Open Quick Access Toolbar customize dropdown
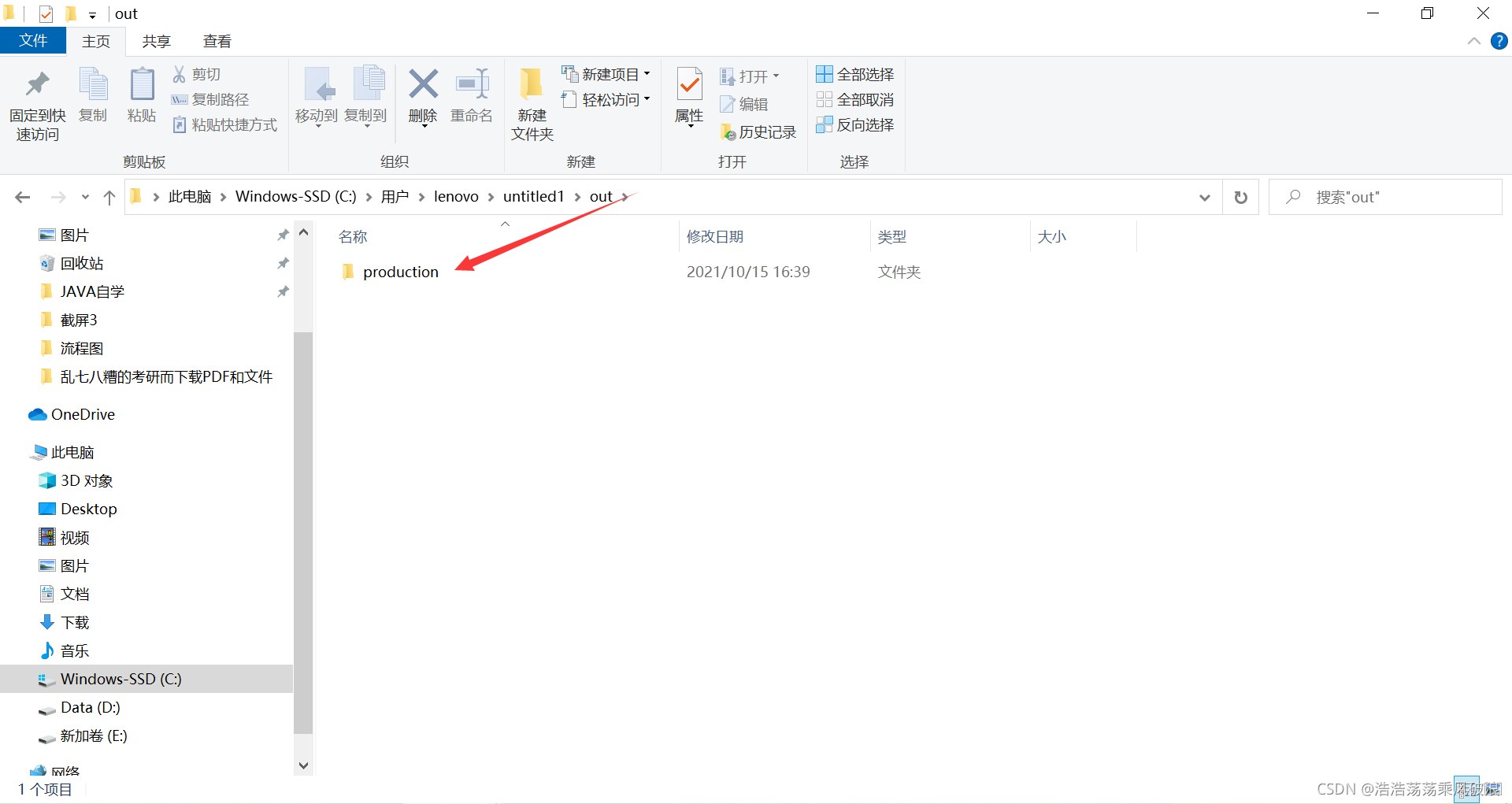 tap(92, 15)
